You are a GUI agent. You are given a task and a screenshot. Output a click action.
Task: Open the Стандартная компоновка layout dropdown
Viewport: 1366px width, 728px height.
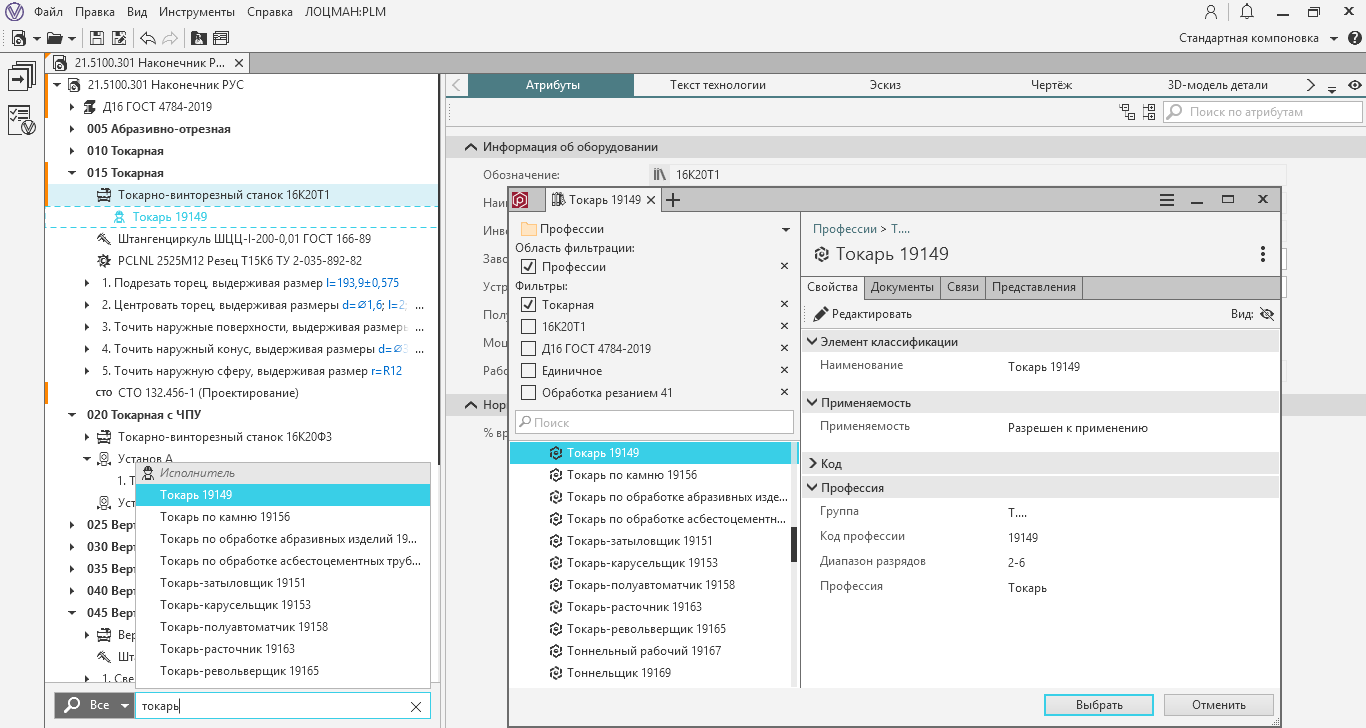click(1334, 38)
